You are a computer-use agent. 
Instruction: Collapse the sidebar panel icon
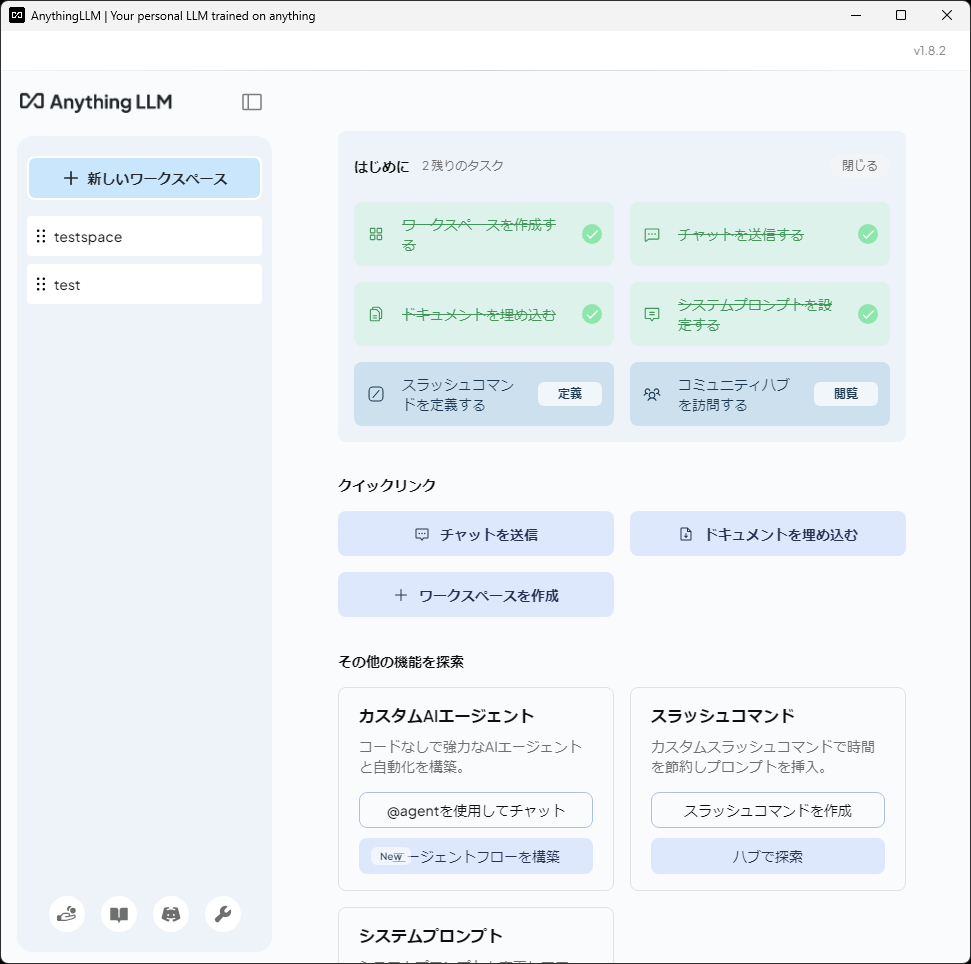click(x=252, y=101)
